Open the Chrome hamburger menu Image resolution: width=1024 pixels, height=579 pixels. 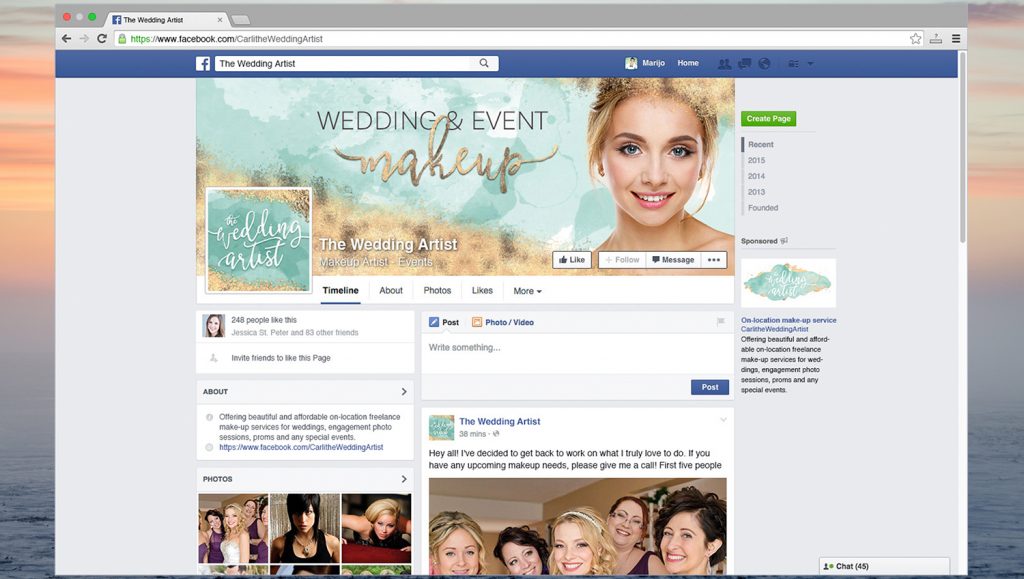956,39
